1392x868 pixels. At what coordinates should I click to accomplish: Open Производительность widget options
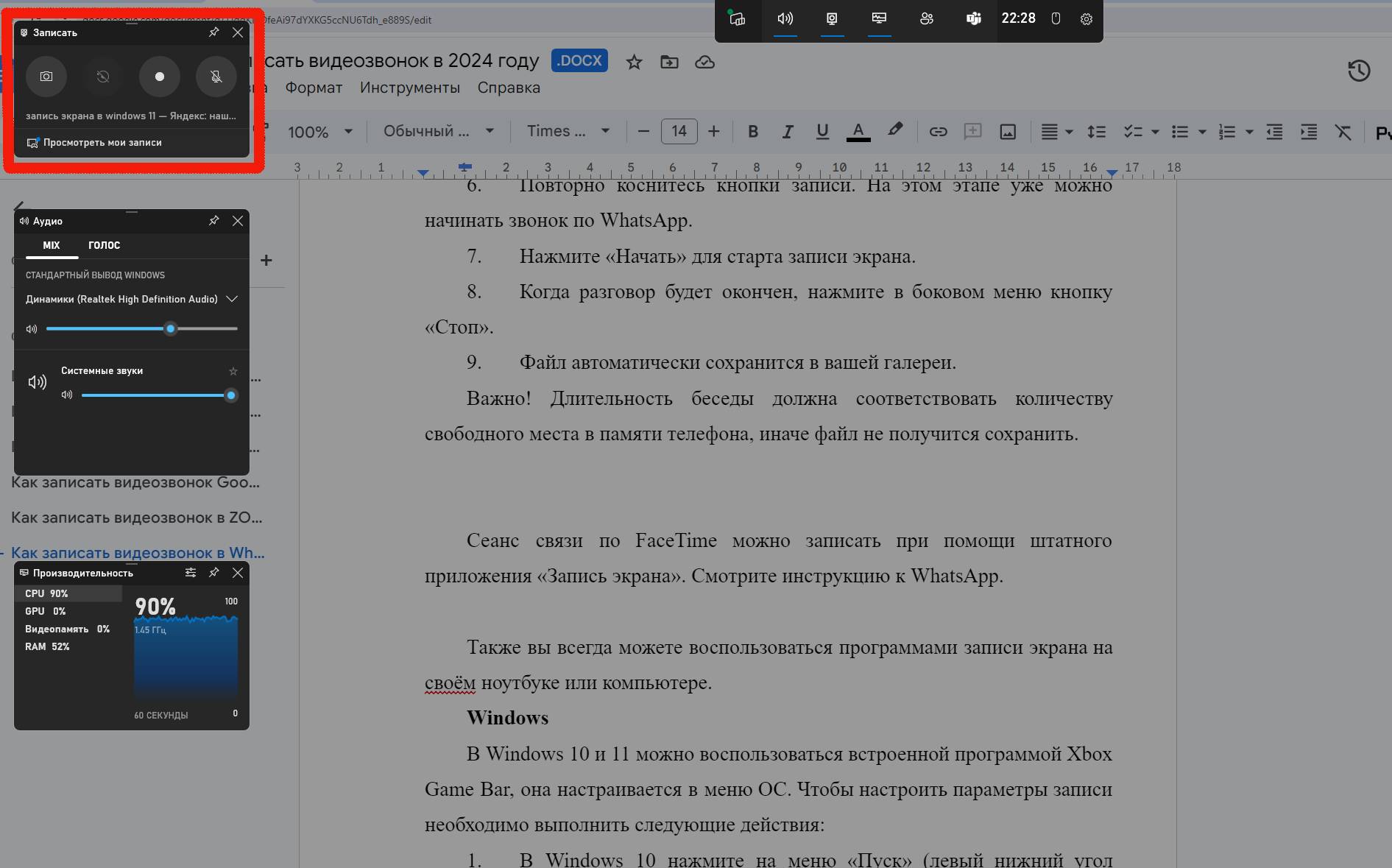191,573
